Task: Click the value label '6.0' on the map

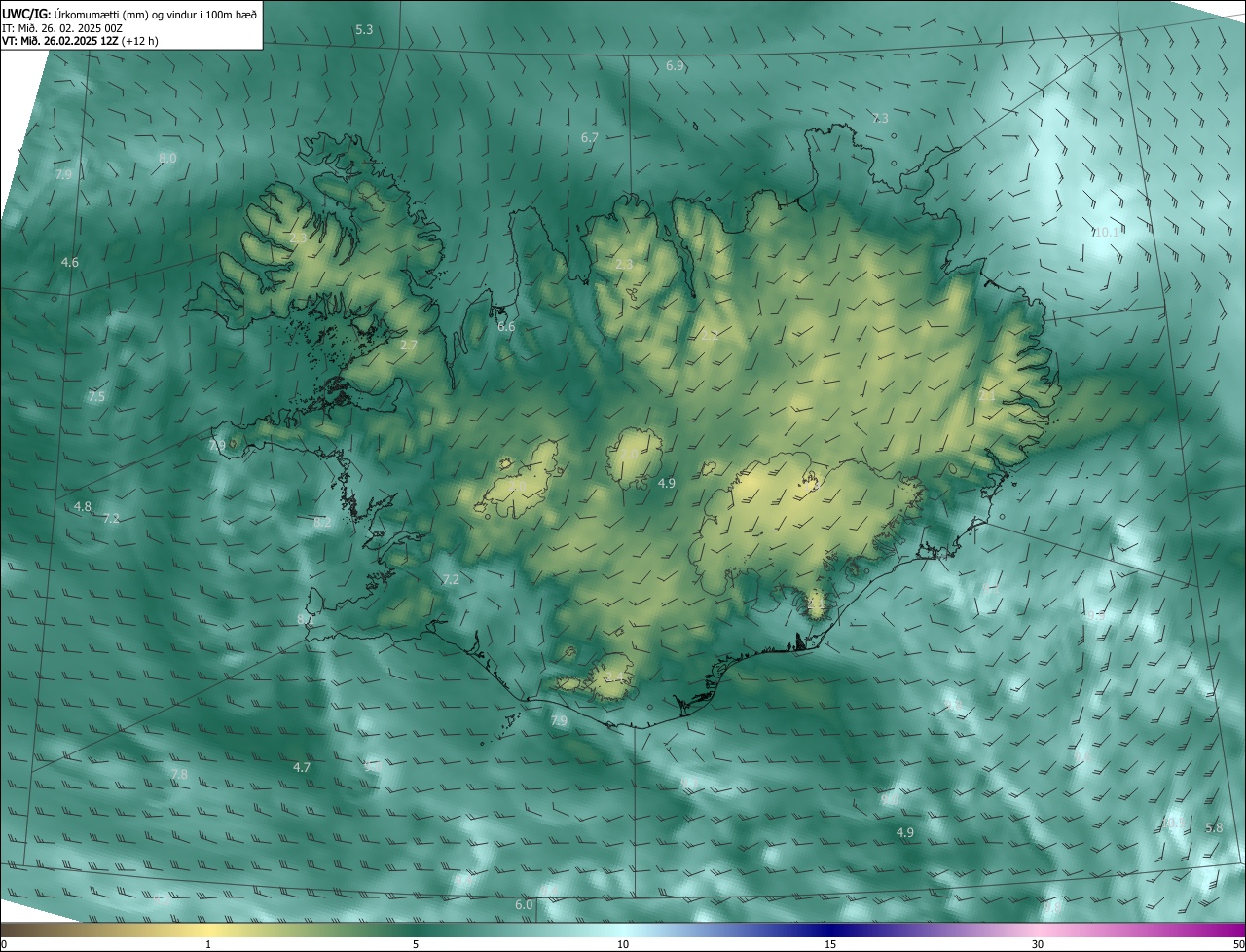Action: click(524, 905)
